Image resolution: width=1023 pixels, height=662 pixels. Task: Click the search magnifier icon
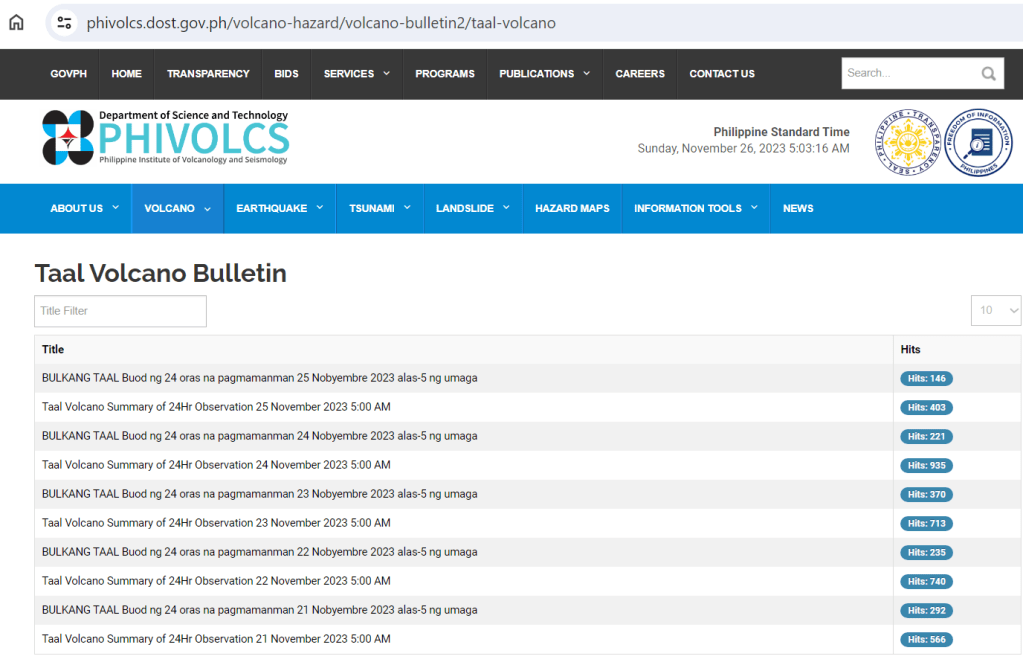(988, 73)
